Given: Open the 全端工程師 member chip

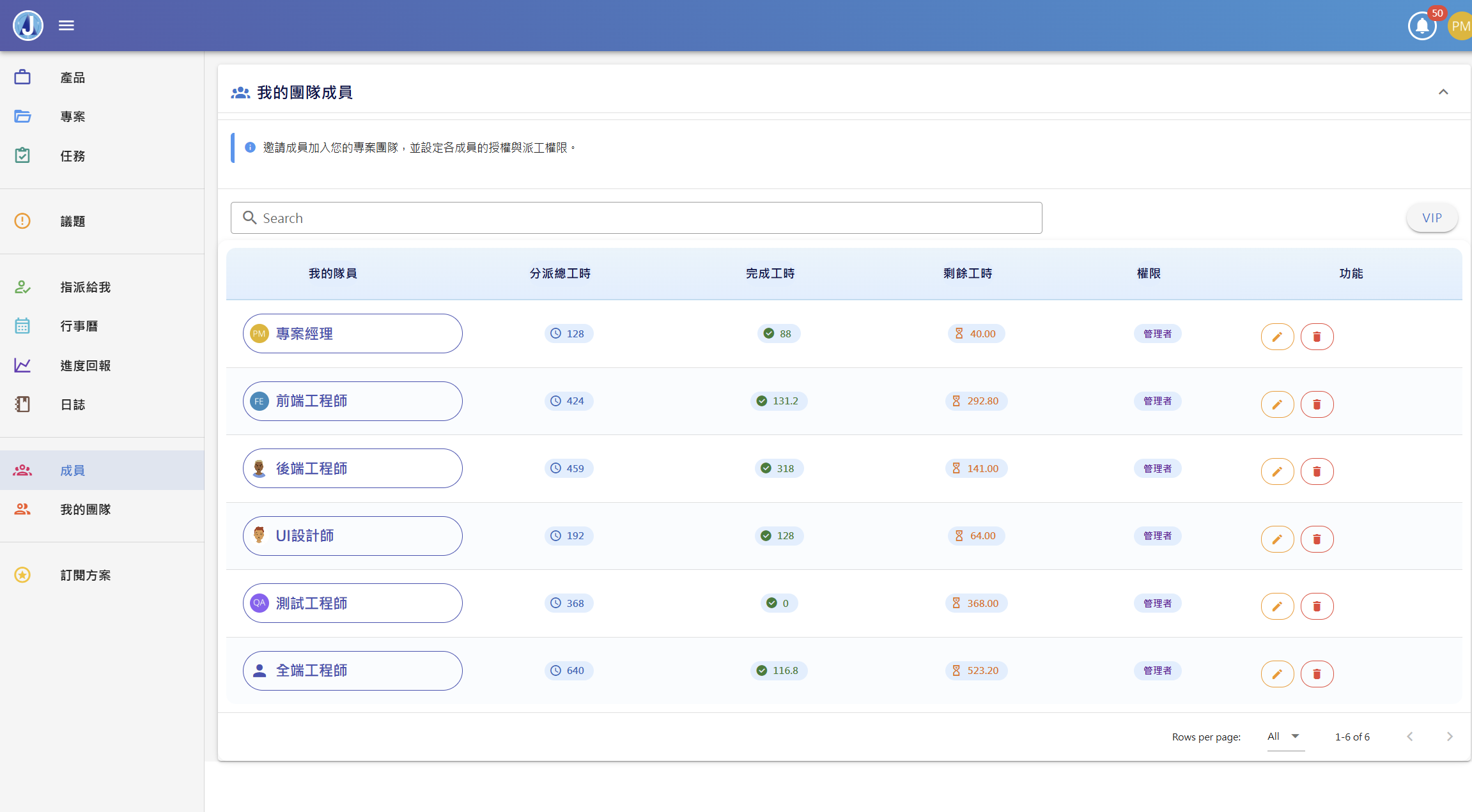Looking at the screenshot, I should tap(352, 671).
